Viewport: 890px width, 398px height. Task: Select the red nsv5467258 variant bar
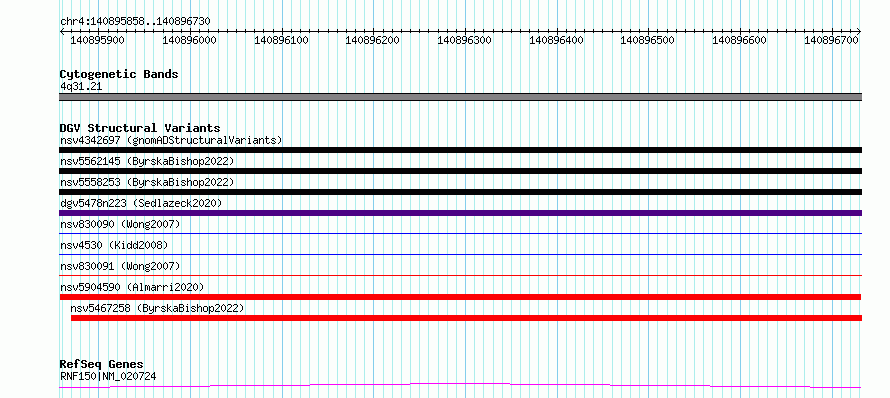point(467,318)
